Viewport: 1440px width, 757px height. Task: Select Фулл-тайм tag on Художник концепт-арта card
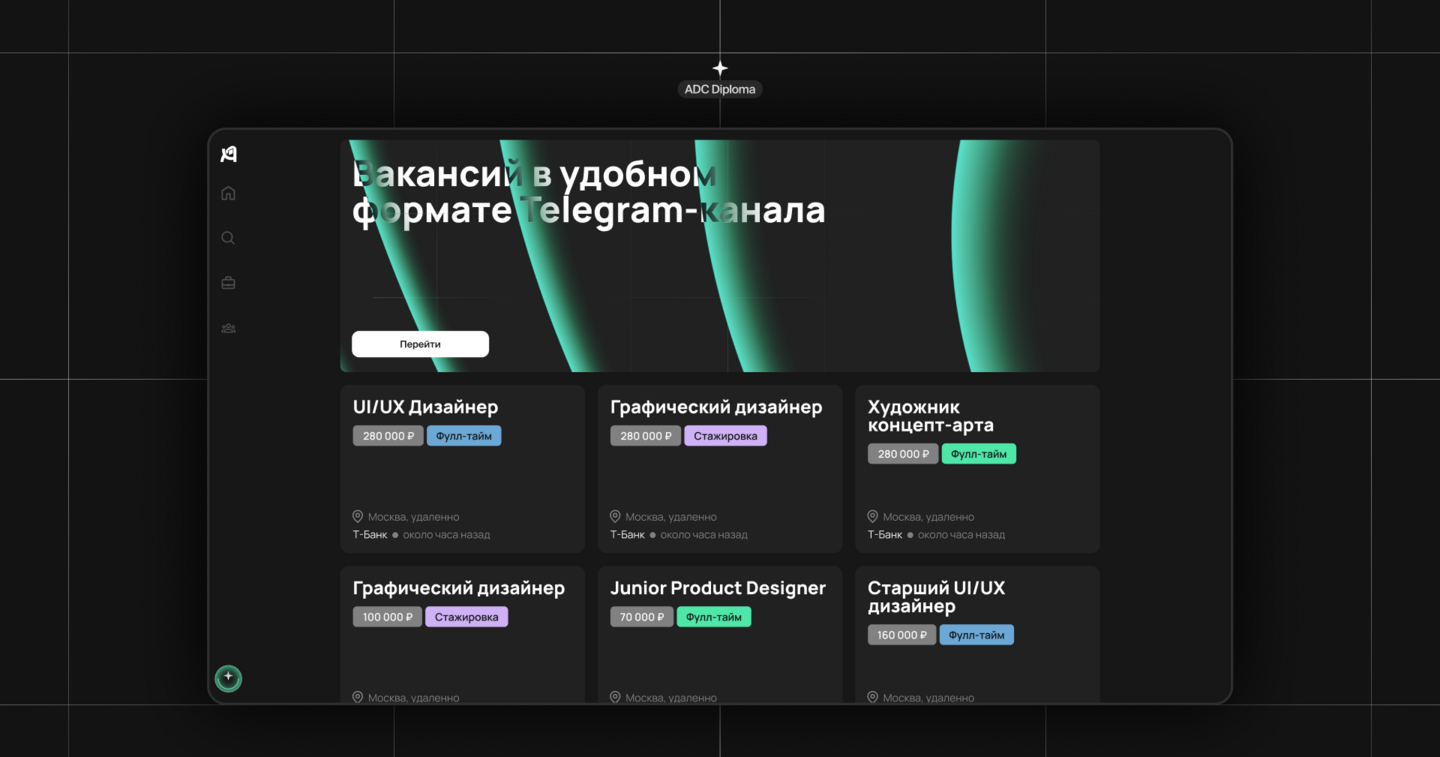979,454
